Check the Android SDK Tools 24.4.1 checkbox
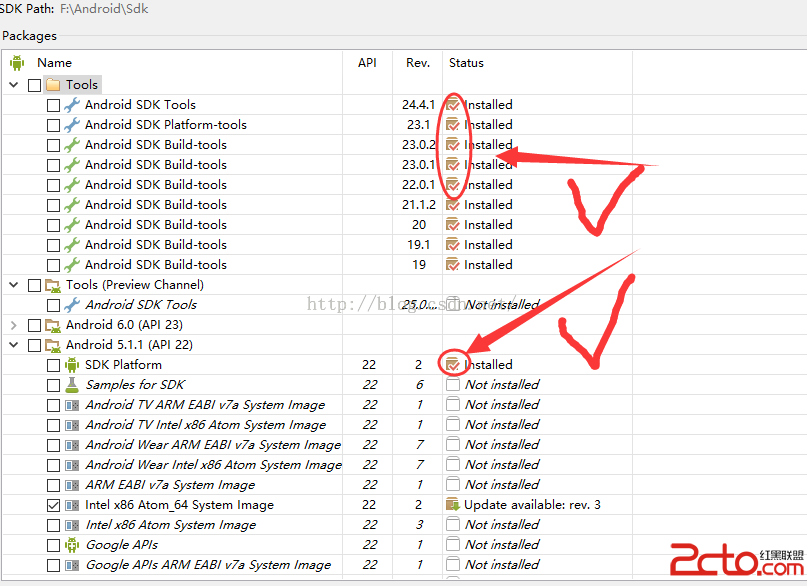 click(53, 105)
